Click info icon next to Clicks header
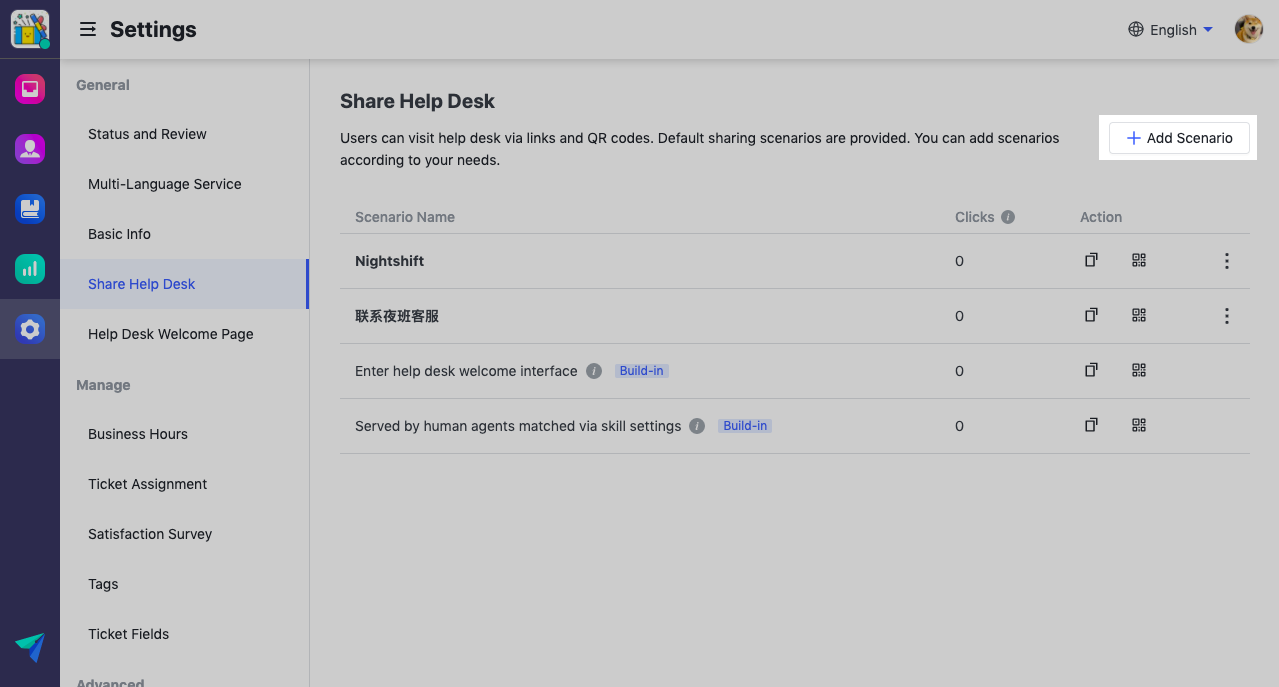1279x687 pixels. pos(1008,217)
